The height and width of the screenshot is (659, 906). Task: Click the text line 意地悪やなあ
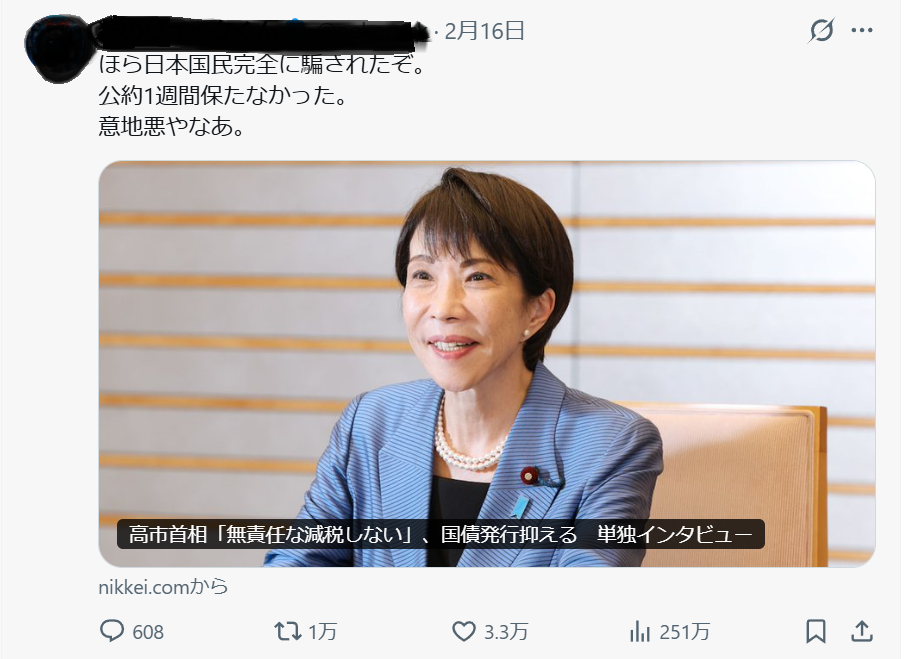pyautogui.click(x=171, y=125)
